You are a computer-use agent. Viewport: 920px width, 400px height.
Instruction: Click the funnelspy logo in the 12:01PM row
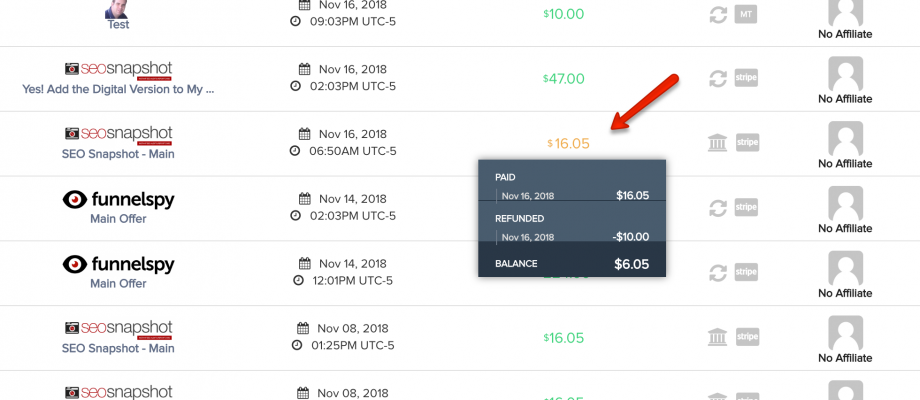(118, 265)
